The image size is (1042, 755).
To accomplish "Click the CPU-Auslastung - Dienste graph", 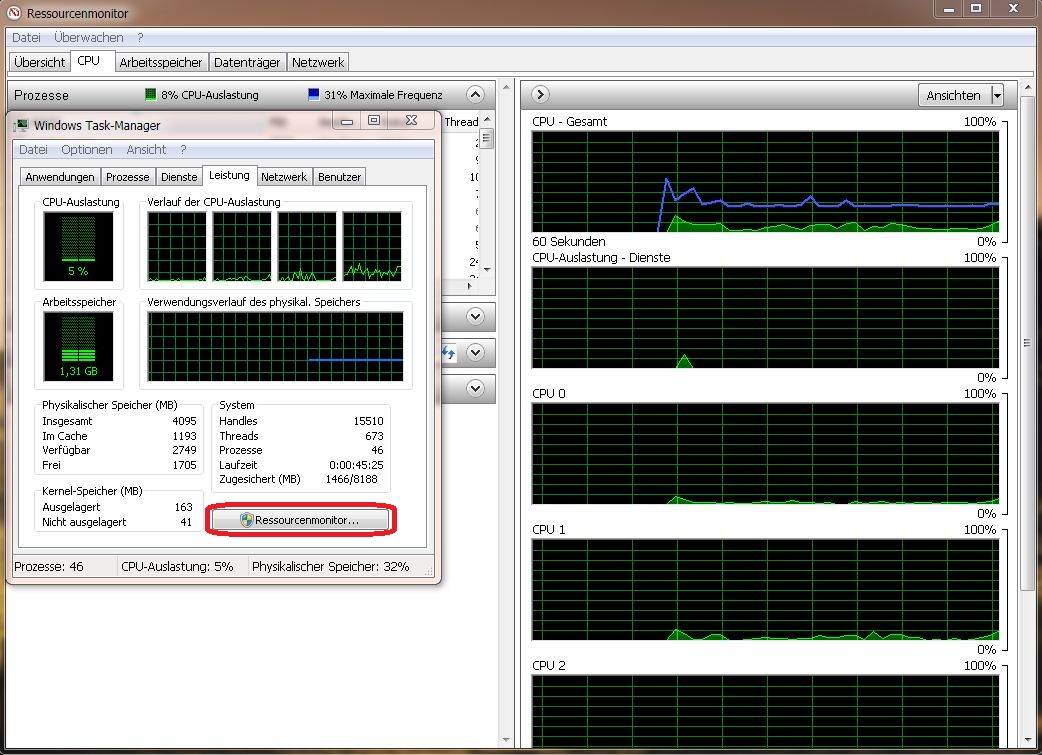I will pos(766,318).
